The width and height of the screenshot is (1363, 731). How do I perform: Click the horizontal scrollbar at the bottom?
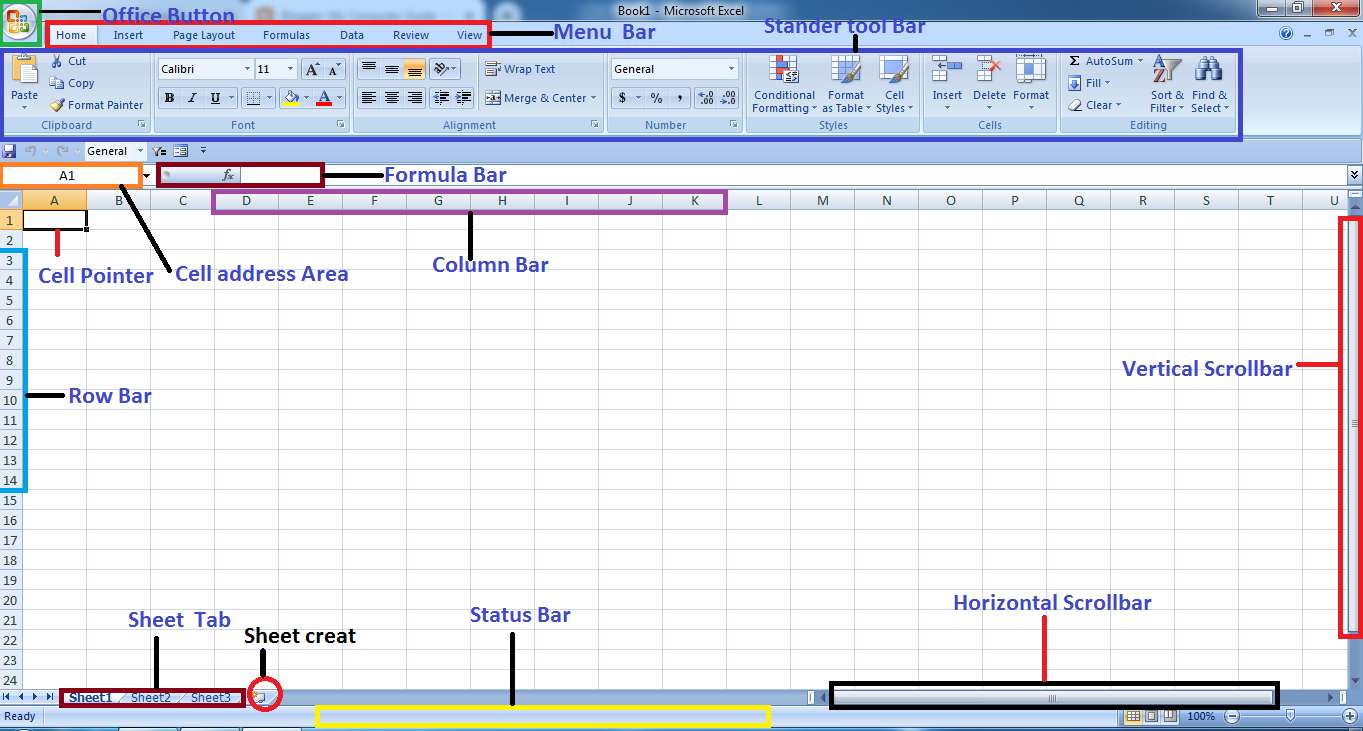1050,696
